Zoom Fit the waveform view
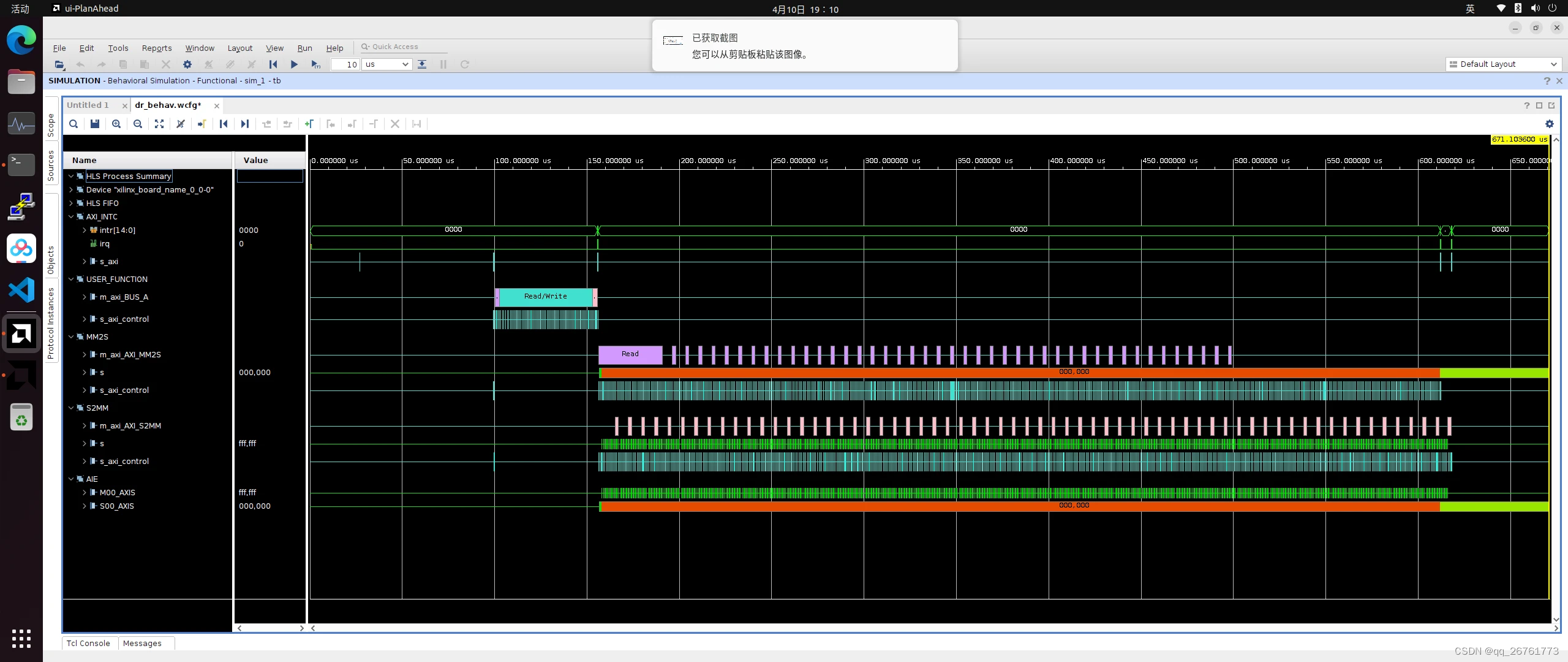 click(x=159, y=124)
